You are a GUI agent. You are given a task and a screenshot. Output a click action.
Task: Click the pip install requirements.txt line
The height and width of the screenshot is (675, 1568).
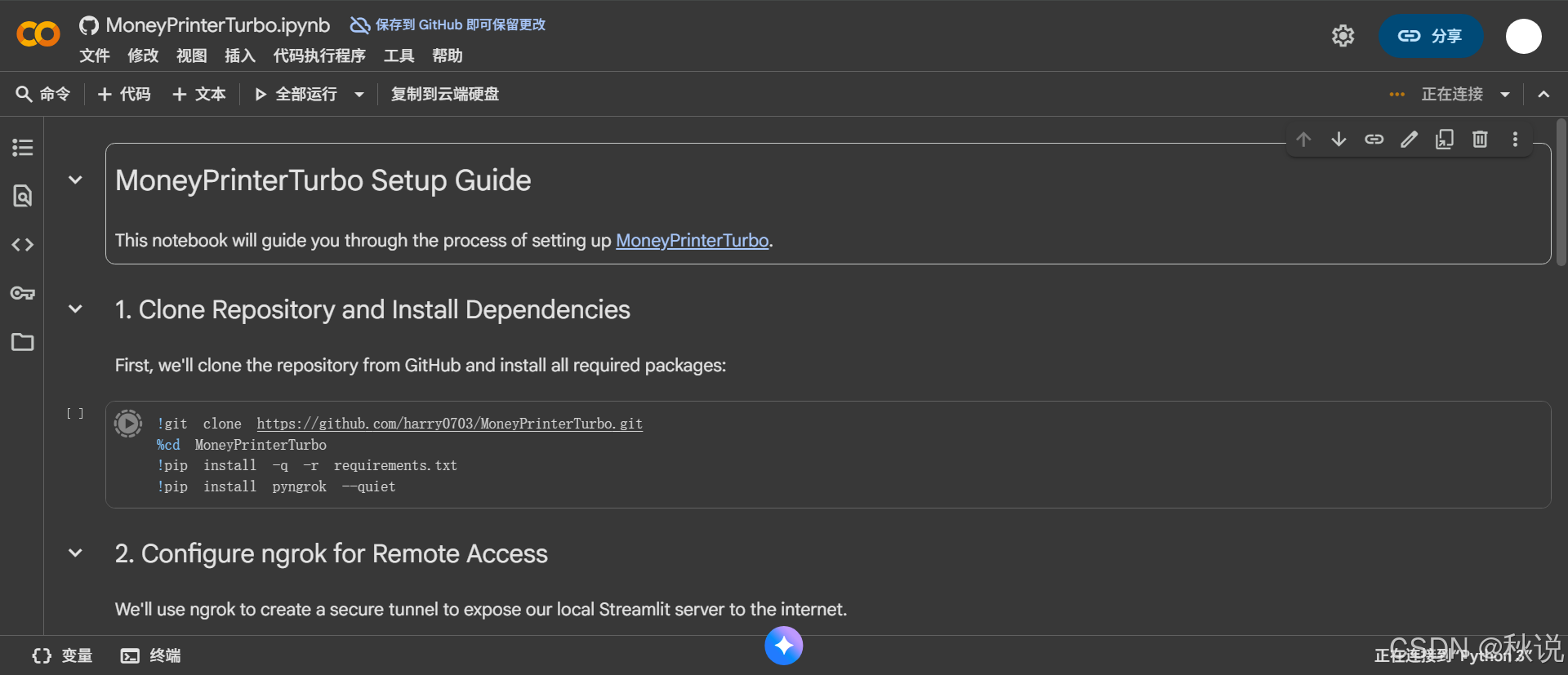[x=307, y=465]
